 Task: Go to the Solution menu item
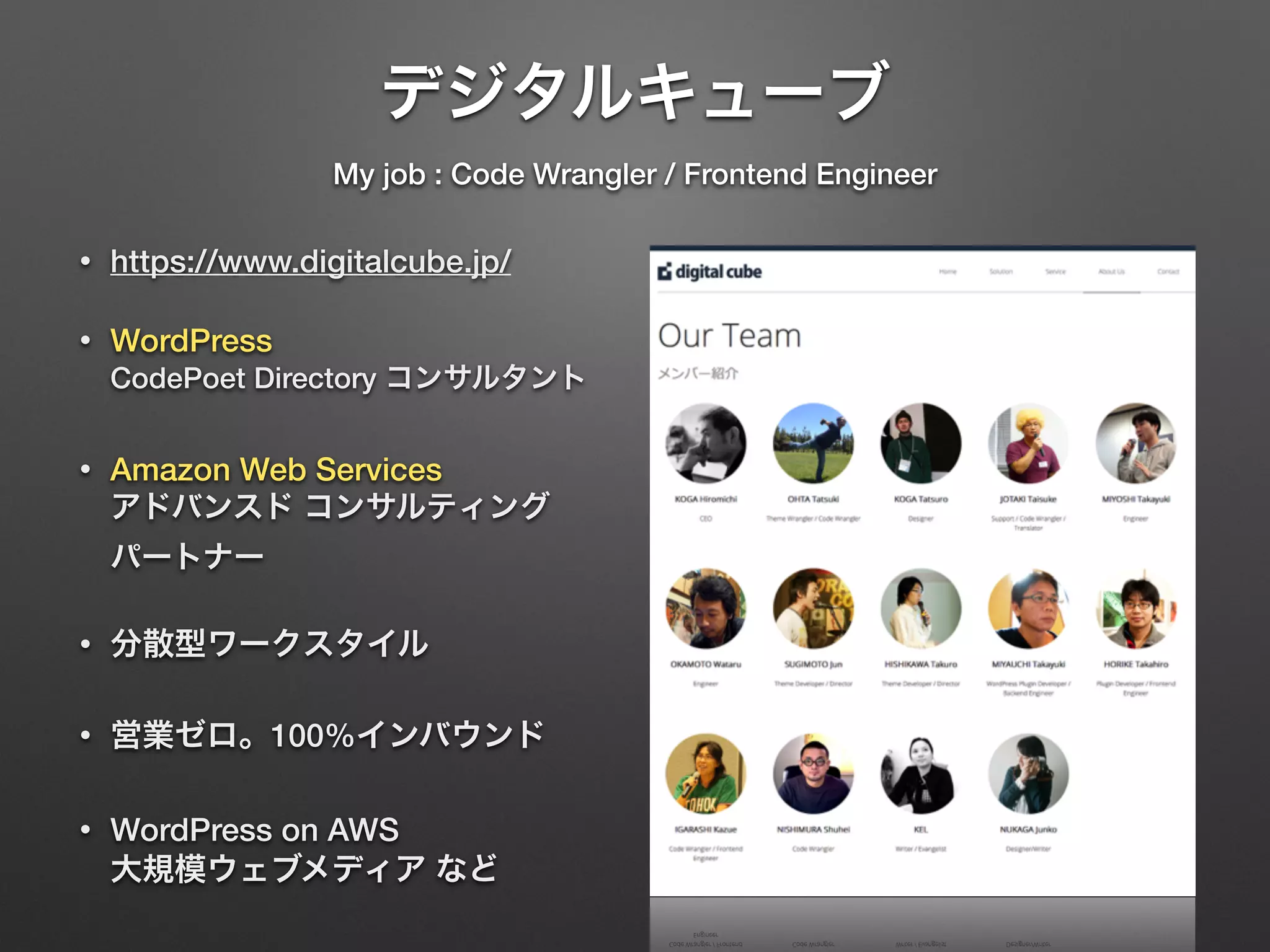pyautogui.click(x=1001, y=271)
